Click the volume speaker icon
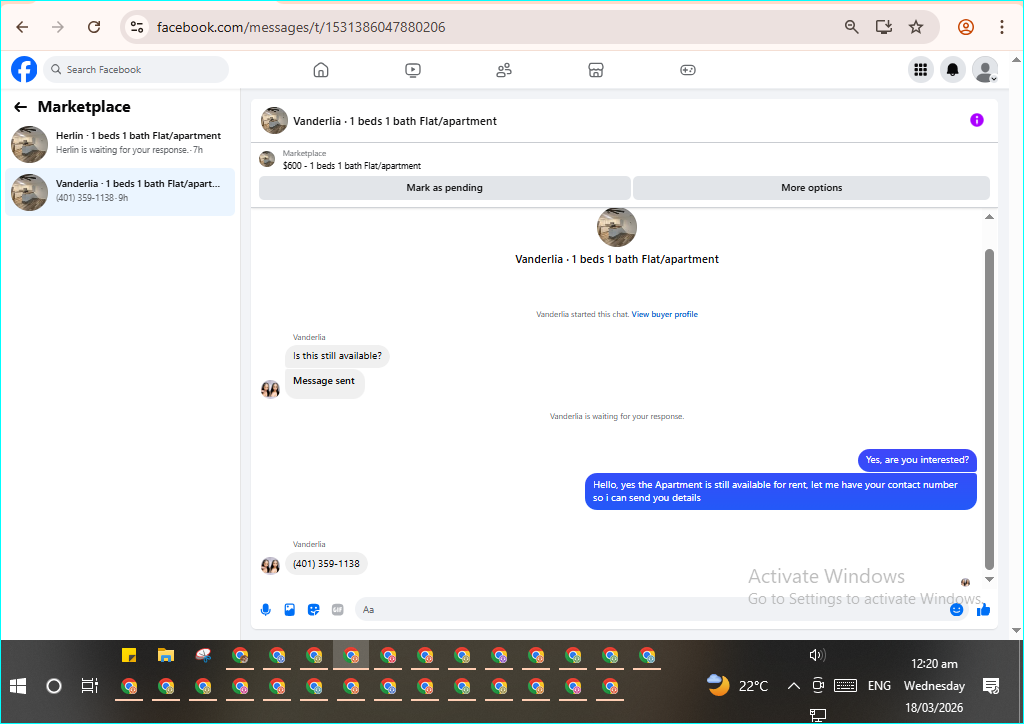Viewport: 1024px width, 724px height. (817, 655)
